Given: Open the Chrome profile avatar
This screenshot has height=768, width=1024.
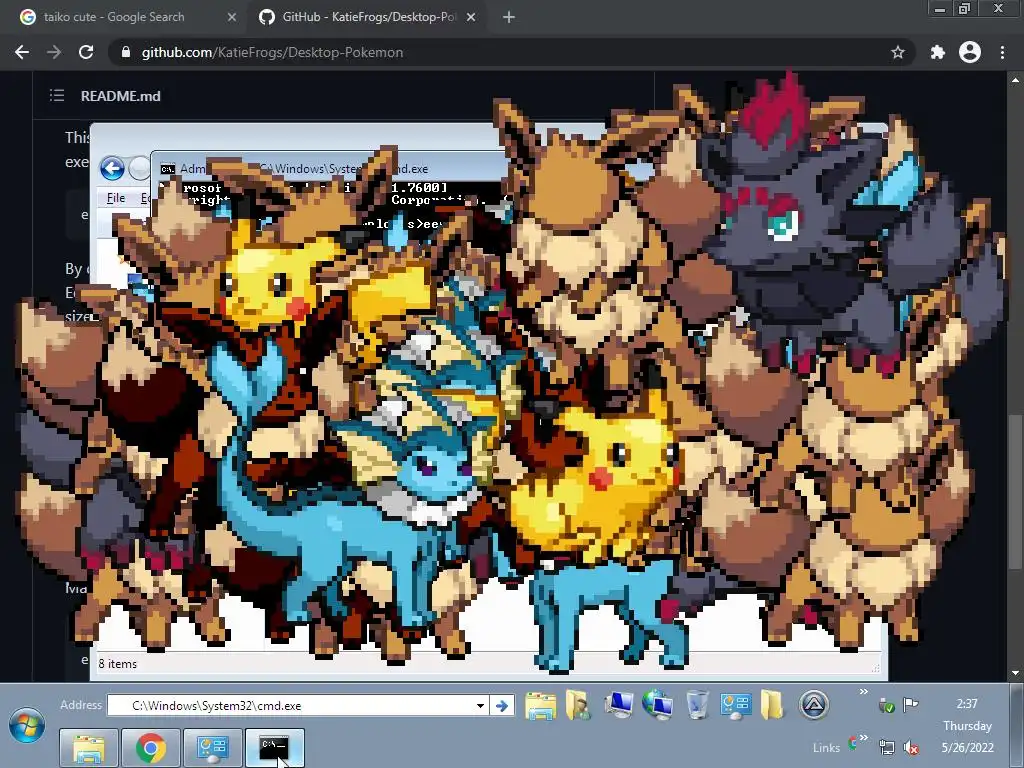Looking at the screenshot, I should 970,52.
